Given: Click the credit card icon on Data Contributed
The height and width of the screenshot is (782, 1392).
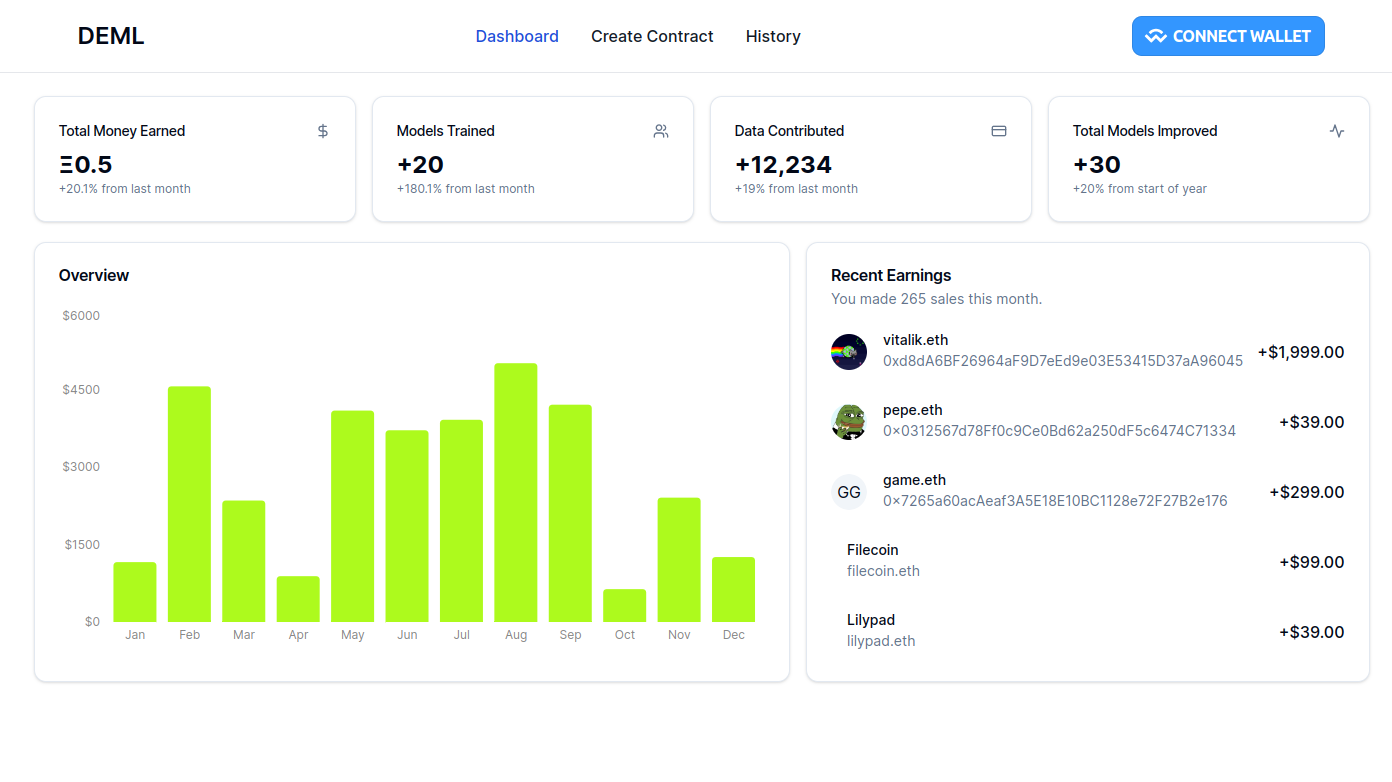Looking at the screenshot, I should point(999,131).
